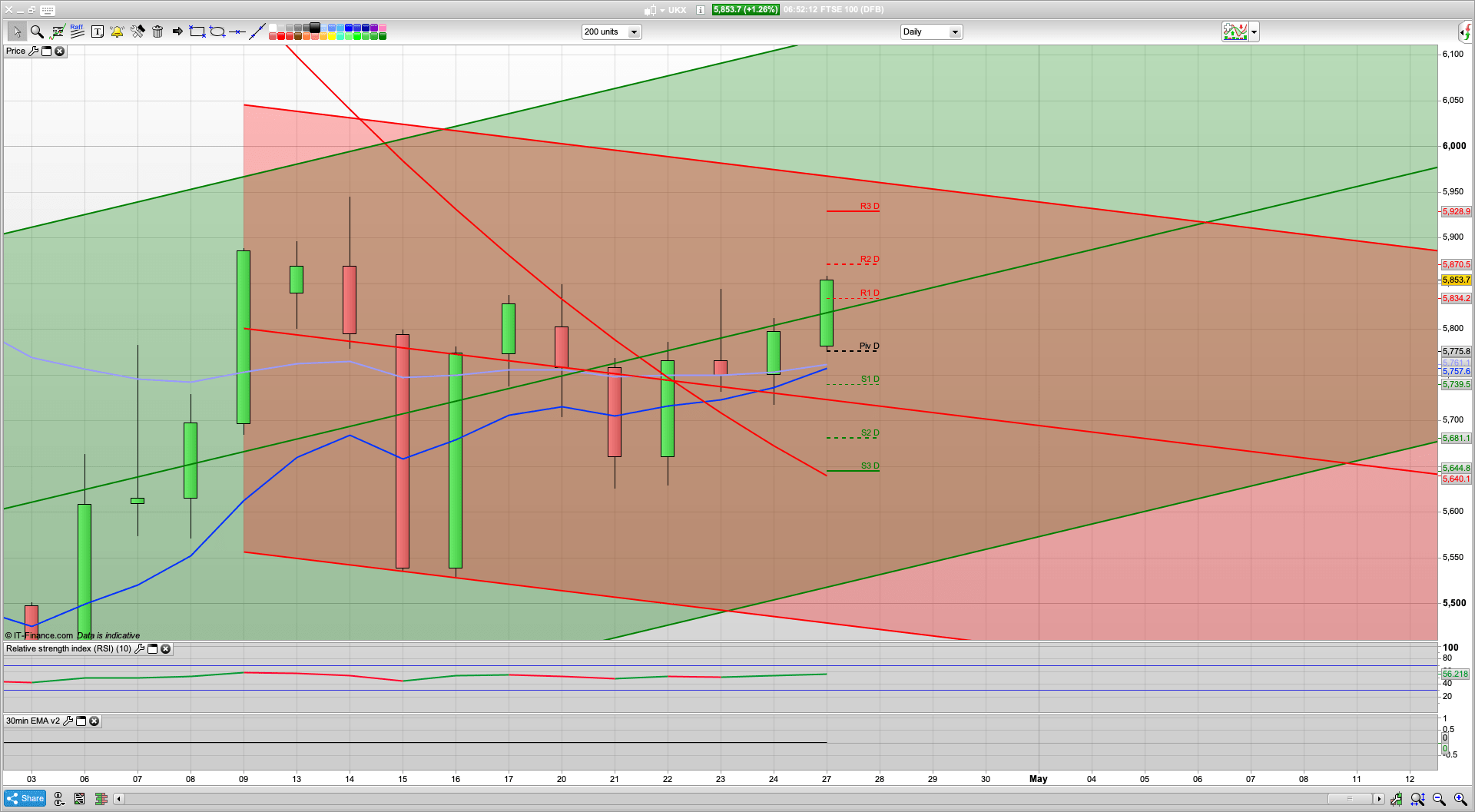The height and width of the screenshot is (812, 1475).
Task: Pick the yellow color swatch
Action: pyautogui.click(x=332, y=36)
